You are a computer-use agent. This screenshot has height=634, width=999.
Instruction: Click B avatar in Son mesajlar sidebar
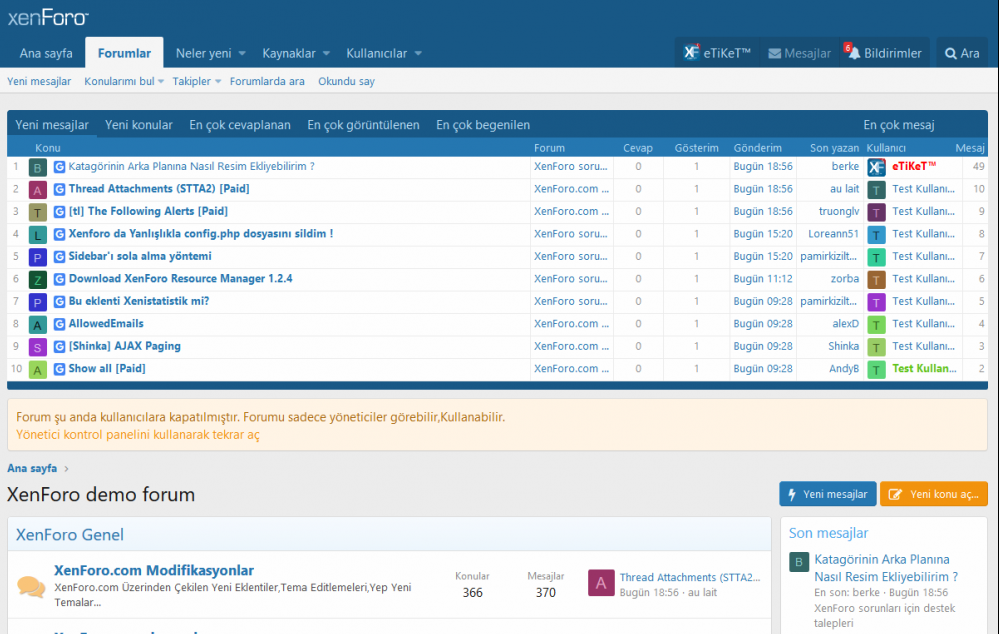tap(799, 562)
